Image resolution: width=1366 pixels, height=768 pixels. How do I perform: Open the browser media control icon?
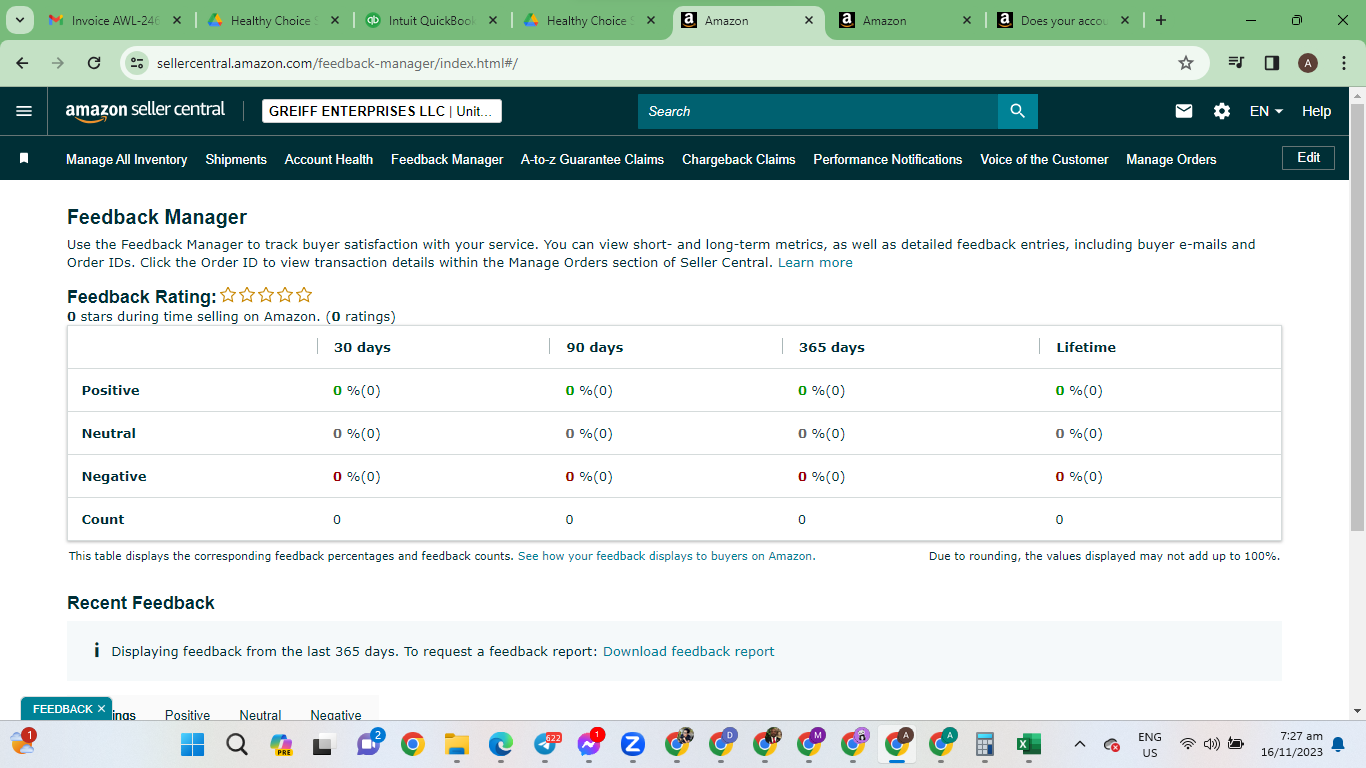pyautogui.click(x=1236, y=63)
